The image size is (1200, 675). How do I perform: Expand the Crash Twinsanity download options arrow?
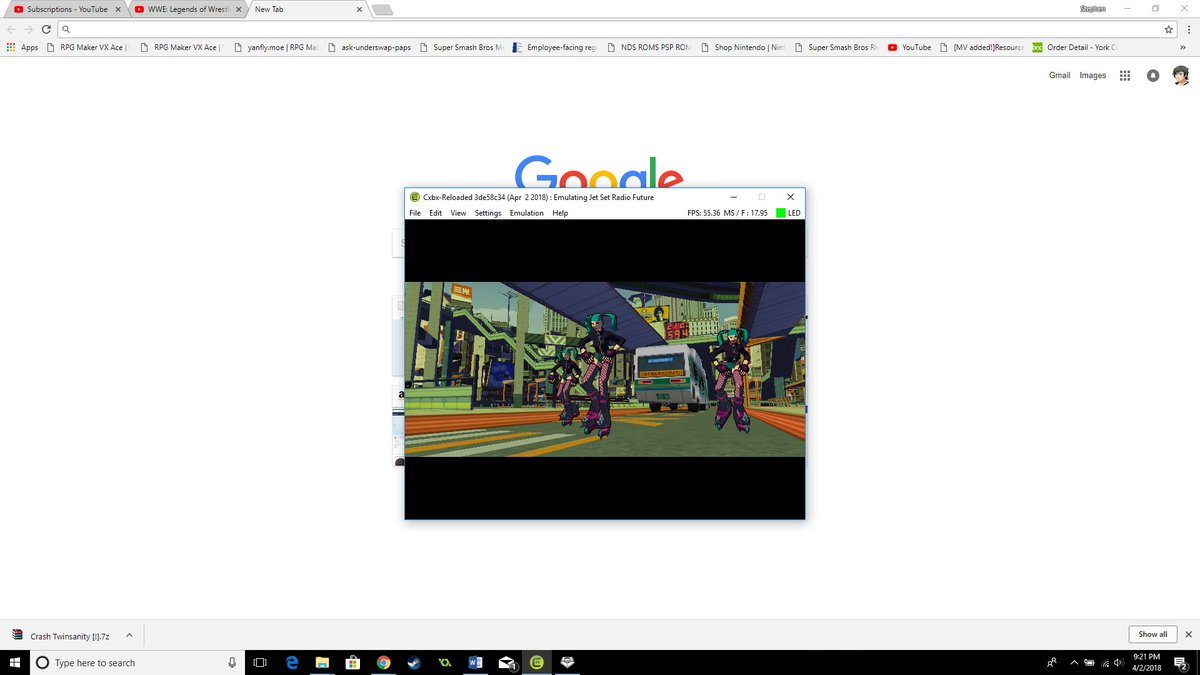pos(129,635)
